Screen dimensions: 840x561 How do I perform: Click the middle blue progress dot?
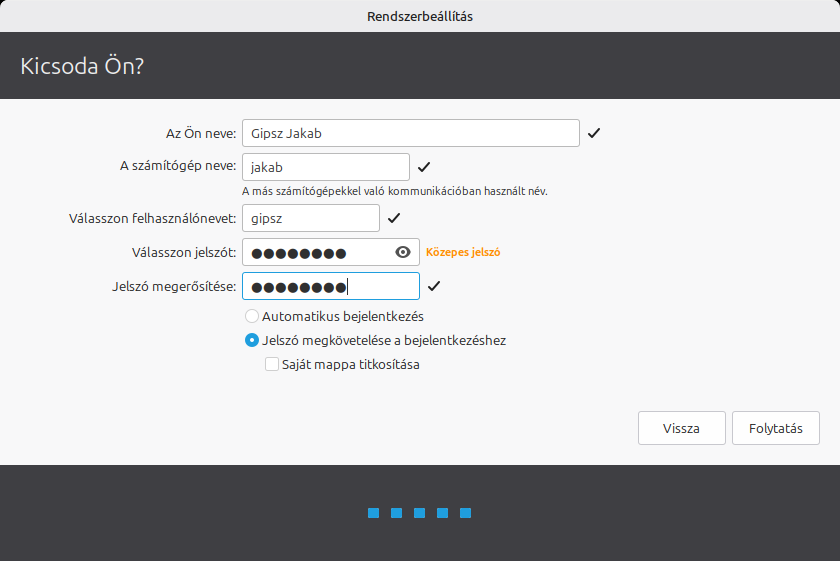[419, 513]
